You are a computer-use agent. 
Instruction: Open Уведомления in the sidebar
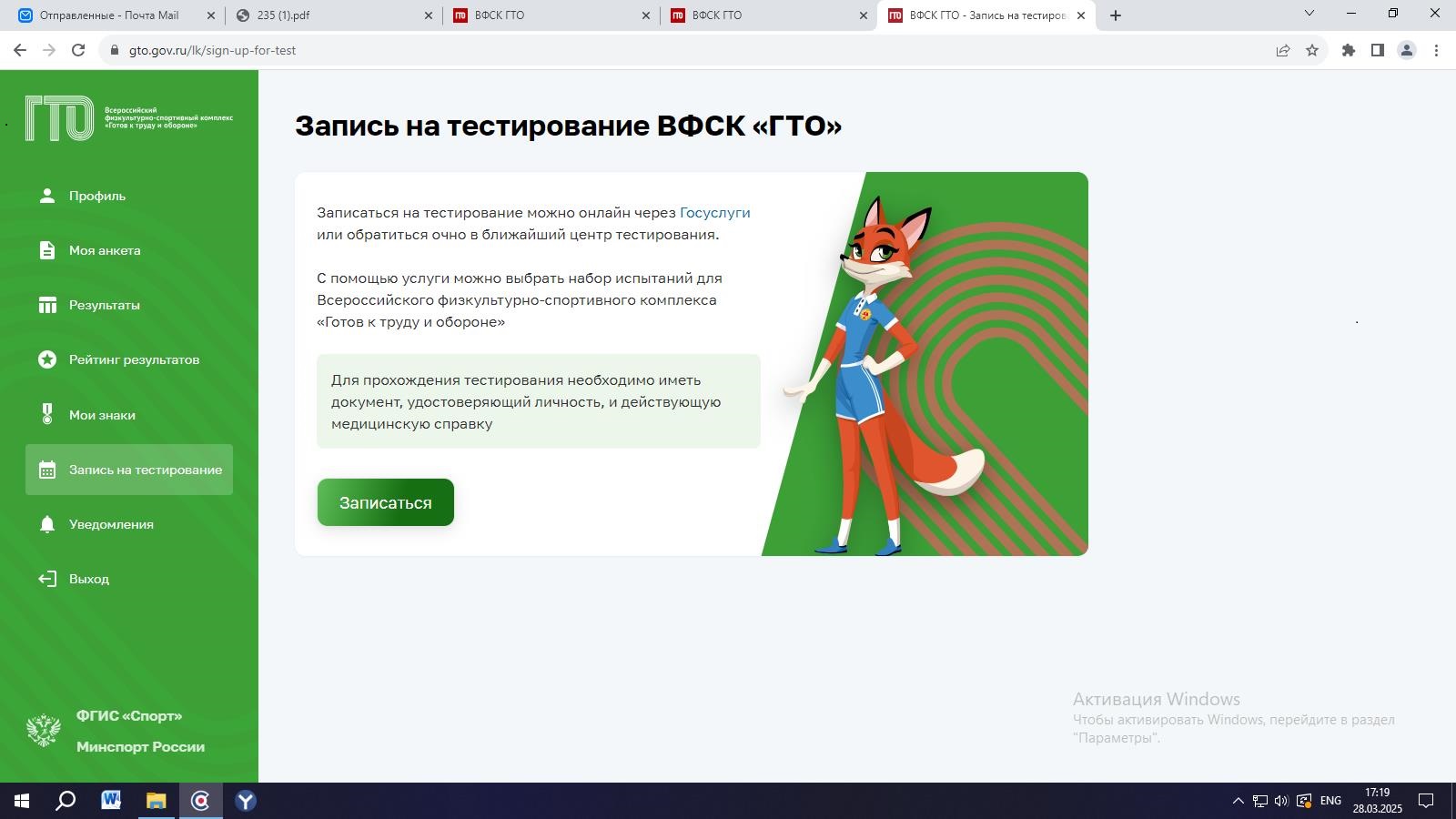(129, 524)
